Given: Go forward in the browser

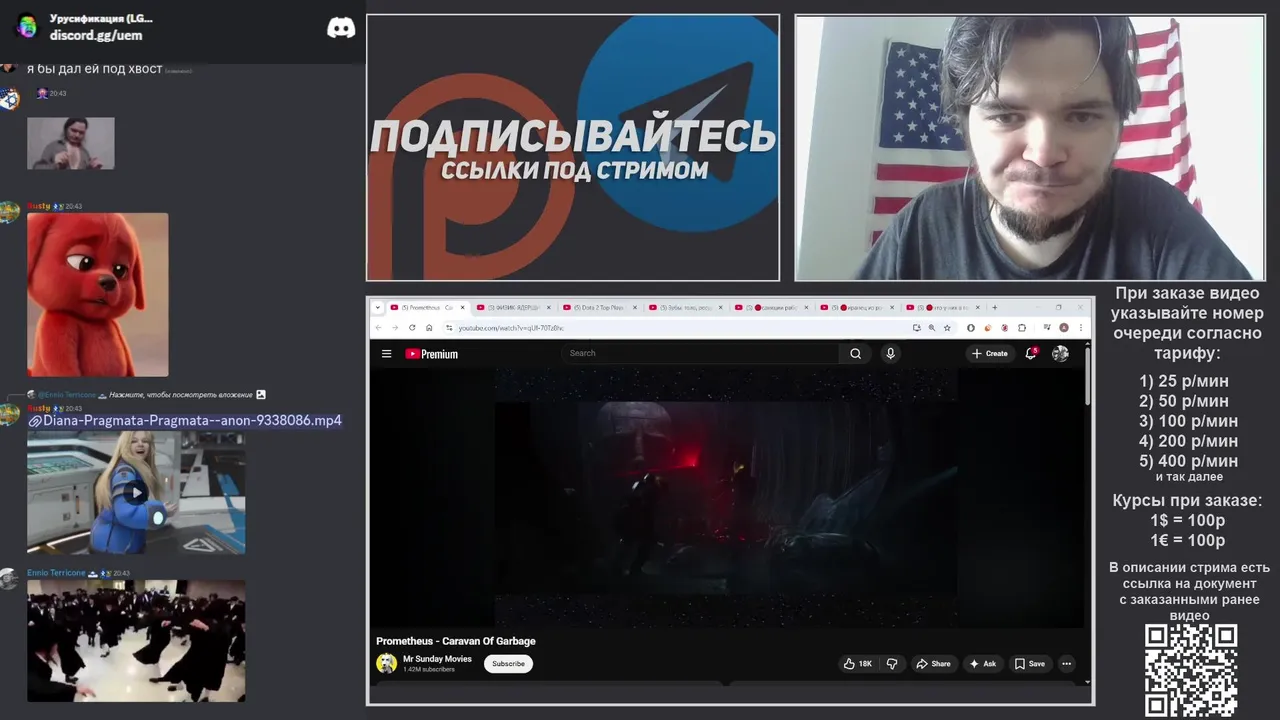Looking at the screenshot, I should coord(394,327).
